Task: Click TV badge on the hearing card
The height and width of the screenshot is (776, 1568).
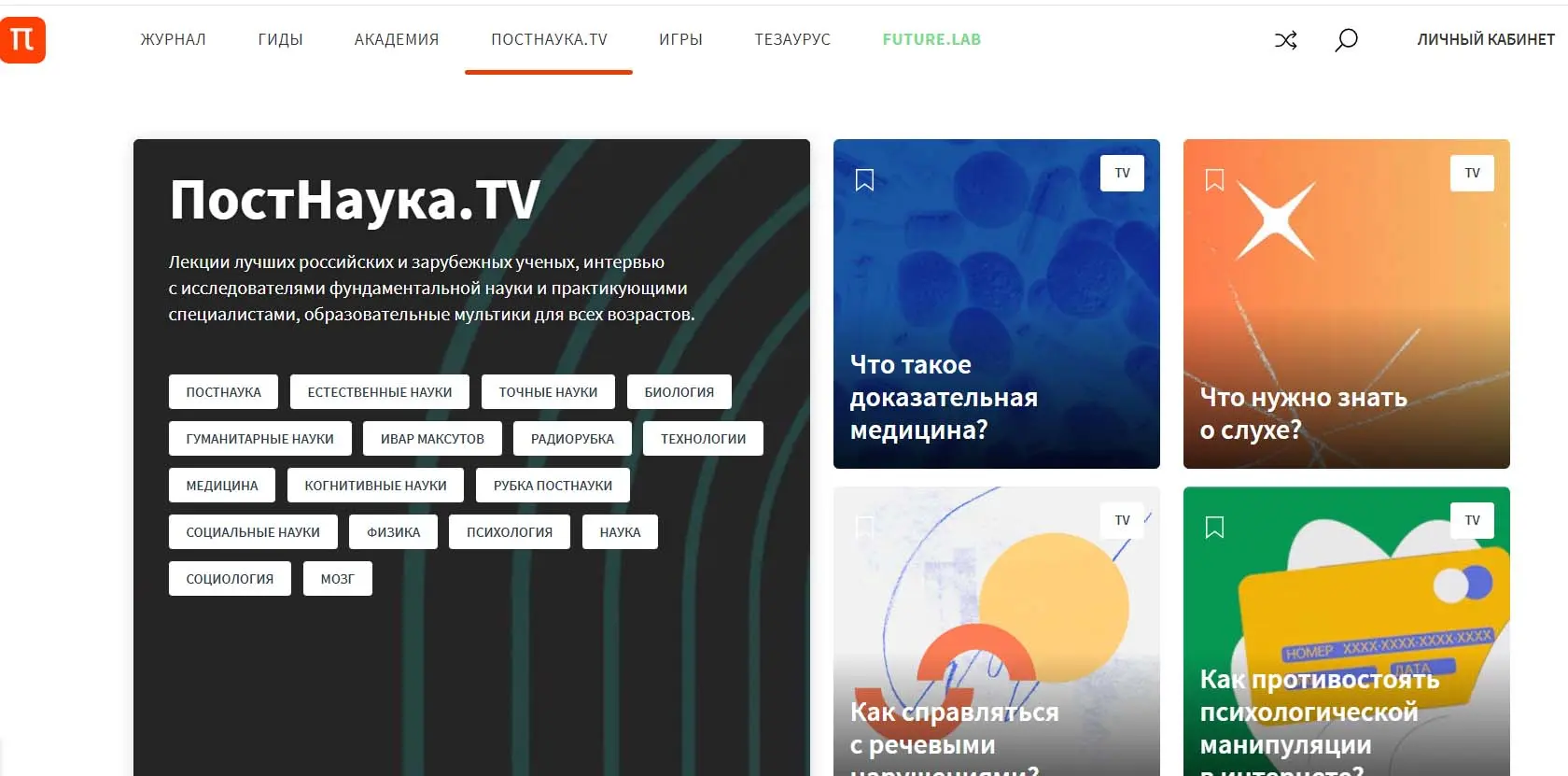Action: [1472, 173]
